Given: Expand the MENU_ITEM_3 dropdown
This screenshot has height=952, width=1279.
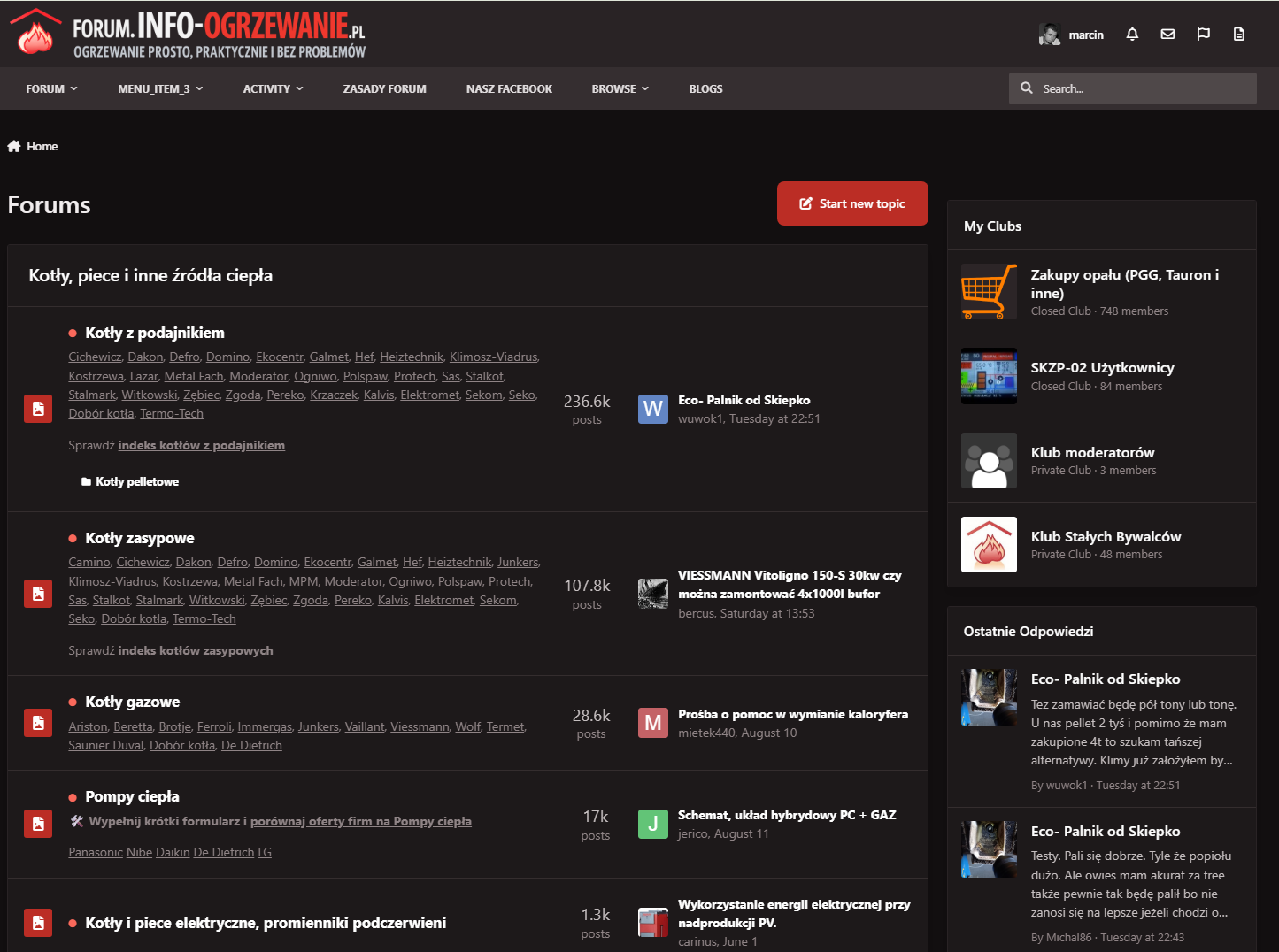Looking at the screenshot, I should [x=160, y=88].
